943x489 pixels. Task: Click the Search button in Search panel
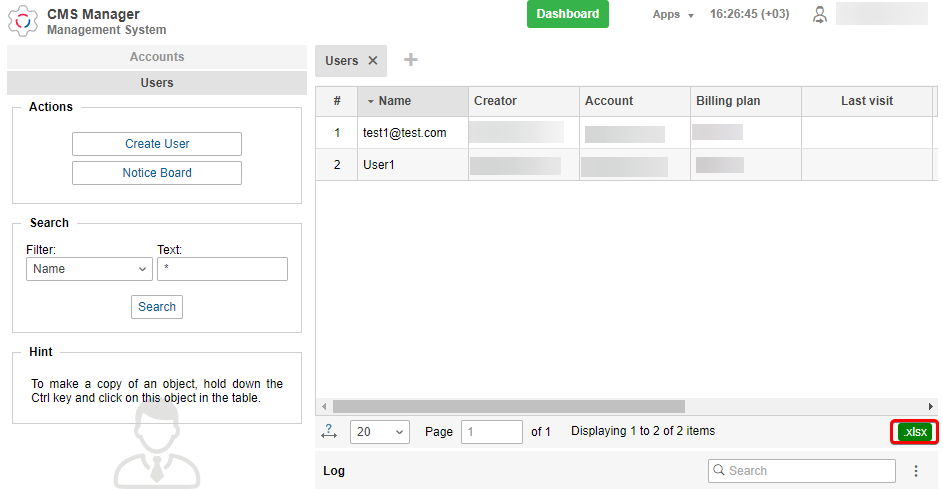point(157,307)
